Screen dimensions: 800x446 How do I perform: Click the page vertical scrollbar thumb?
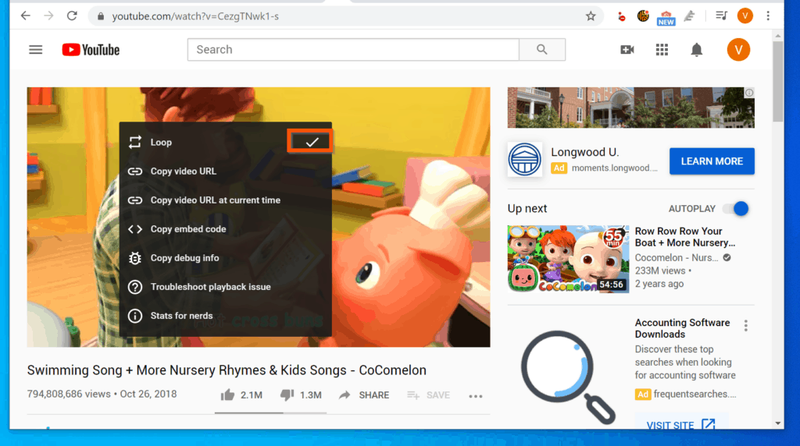(778, 82)
